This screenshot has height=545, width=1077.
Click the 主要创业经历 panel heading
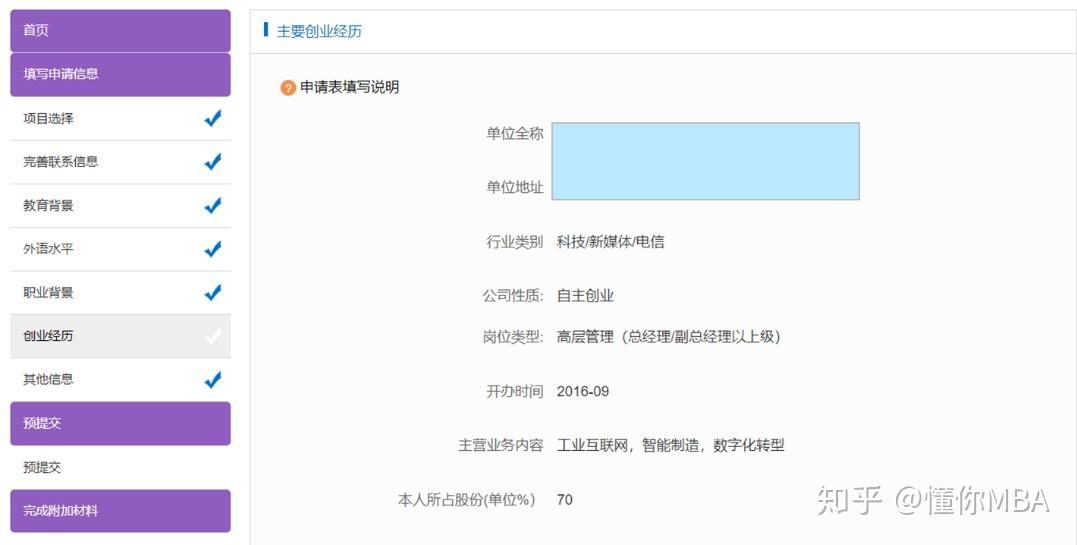coord(319,31)
